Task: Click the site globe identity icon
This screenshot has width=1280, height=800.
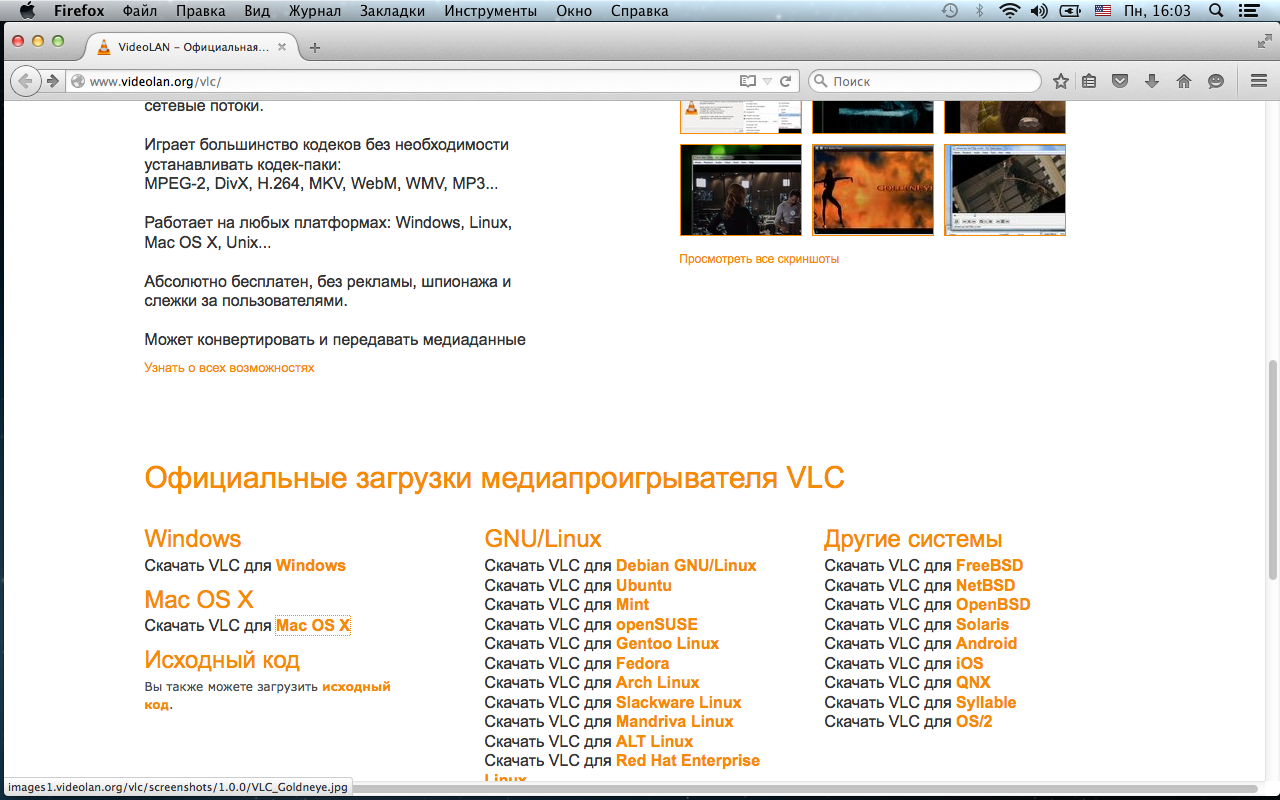Action: (78, 81)
